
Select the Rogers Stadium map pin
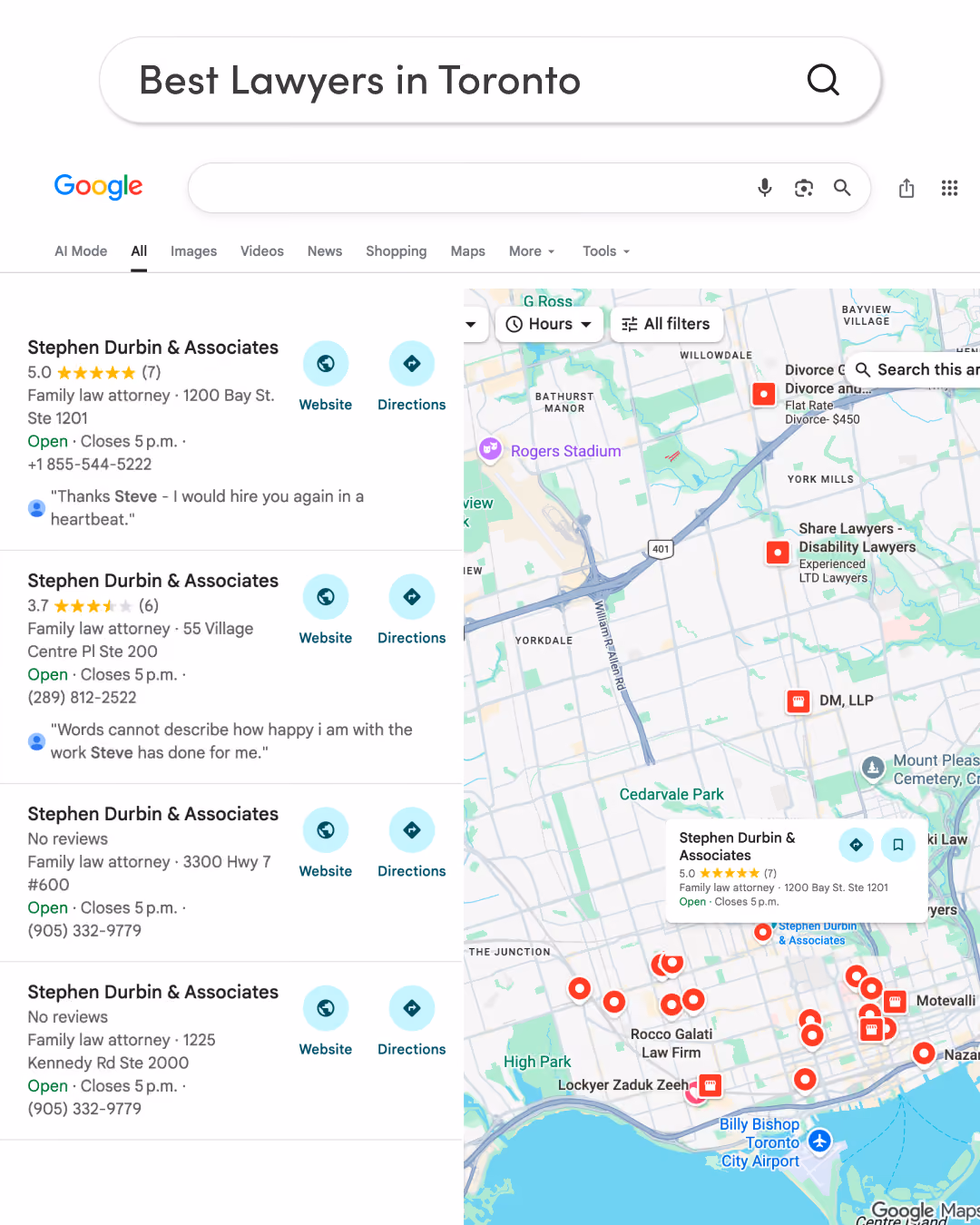click(491, 448)
